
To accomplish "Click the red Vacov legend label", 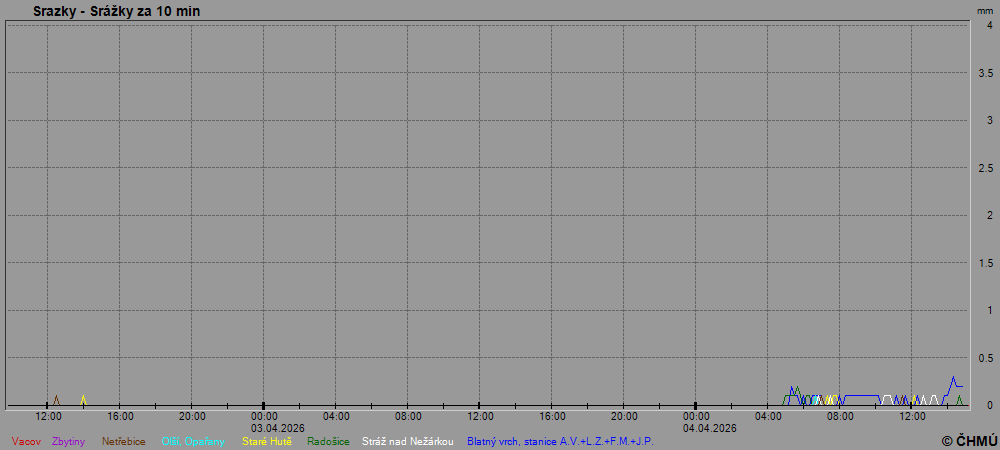I will pyautogui.click(x=26, y=441).
